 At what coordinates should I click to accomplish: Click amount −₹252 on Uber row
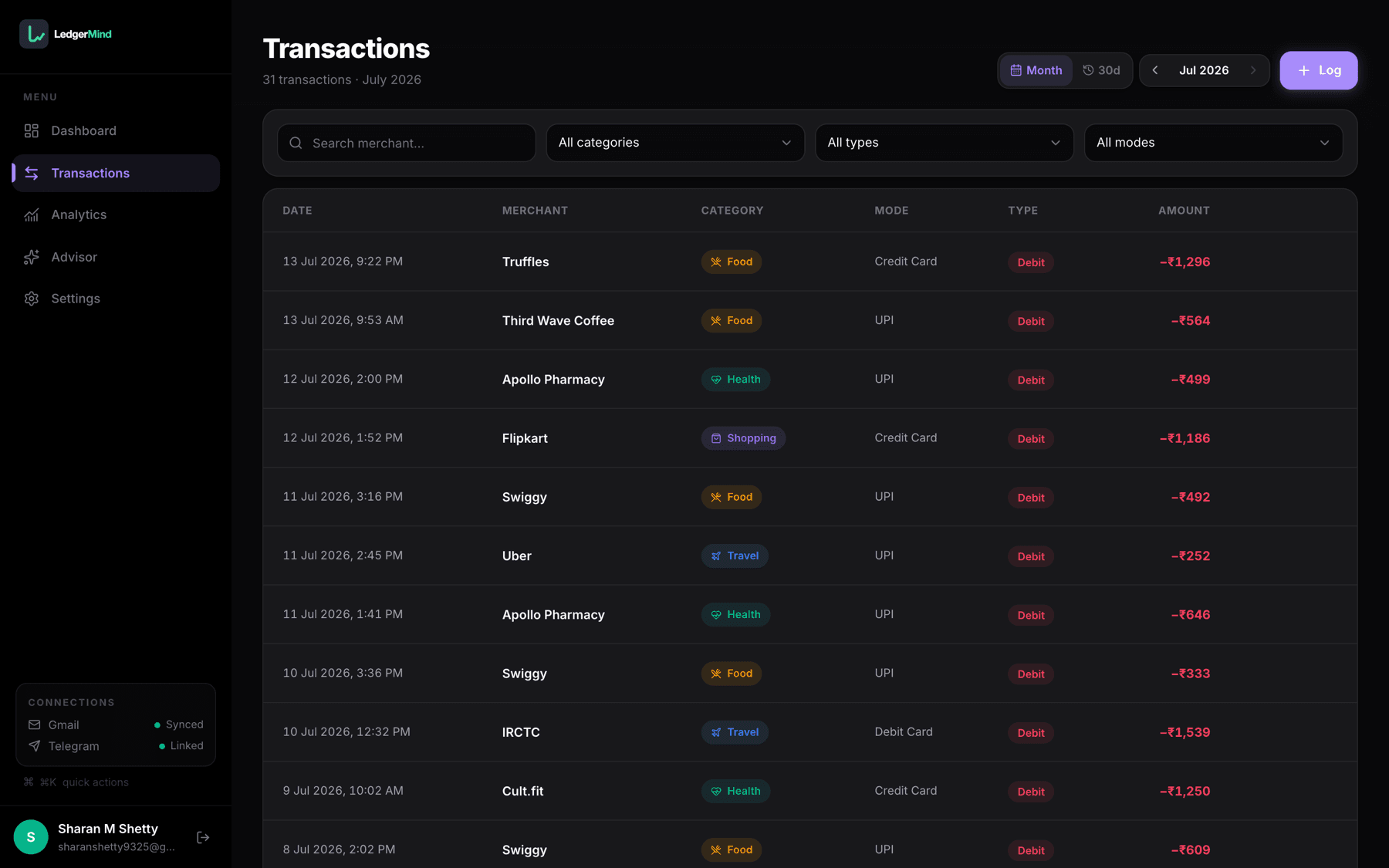tap(1190, 556)
